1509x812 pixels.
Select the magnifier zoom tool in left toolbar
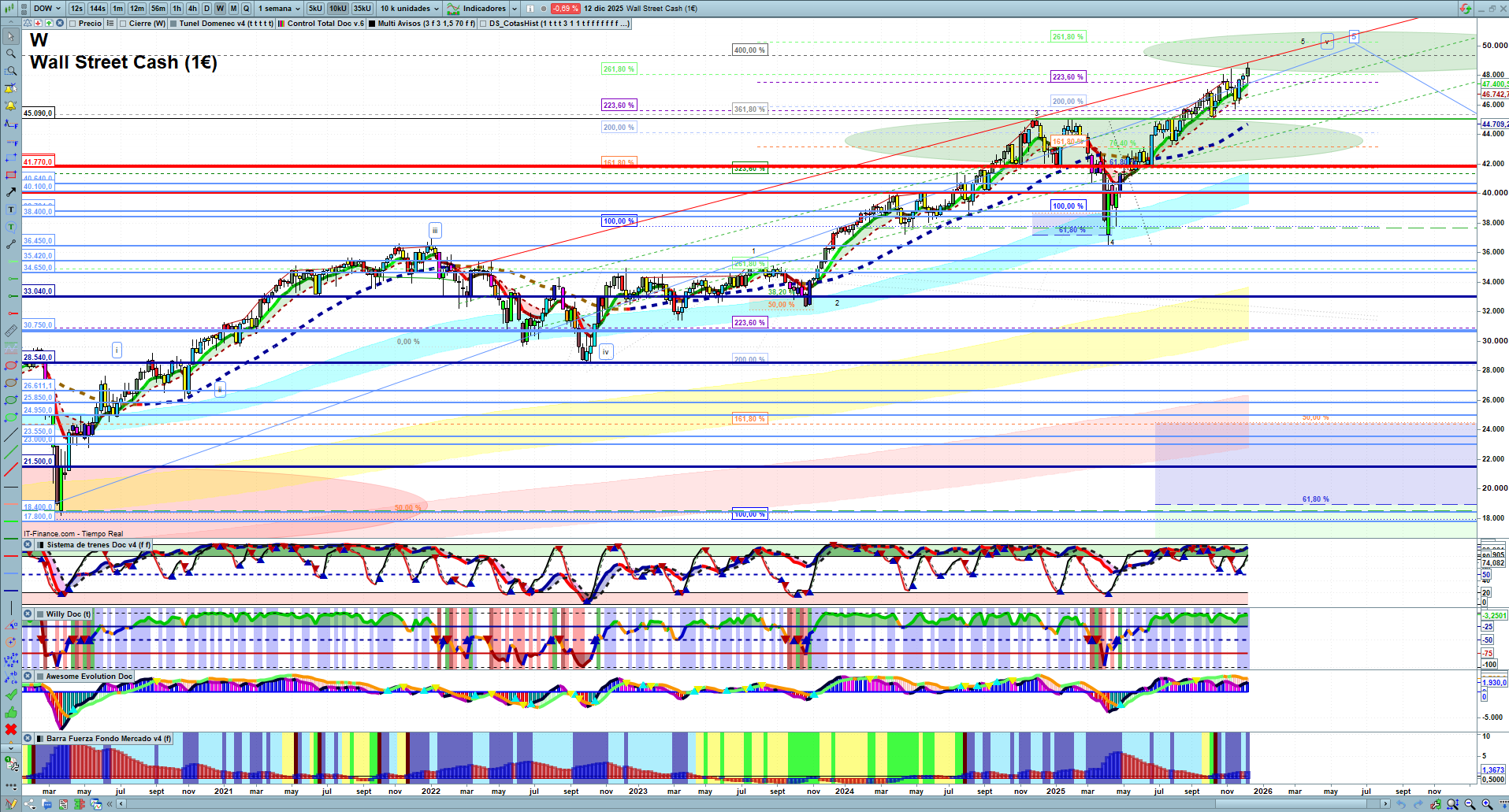point(10,54)
